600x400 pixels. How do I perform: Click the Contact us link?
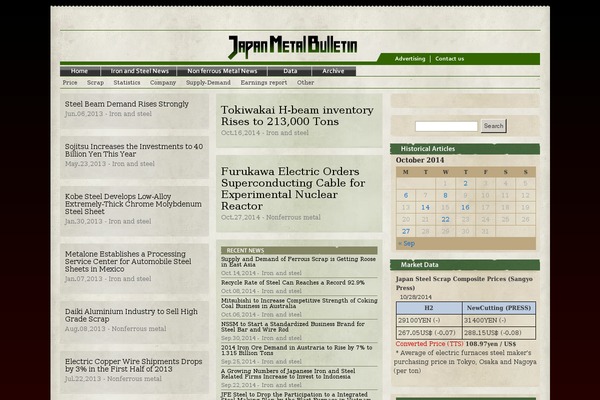coord(450,59)
